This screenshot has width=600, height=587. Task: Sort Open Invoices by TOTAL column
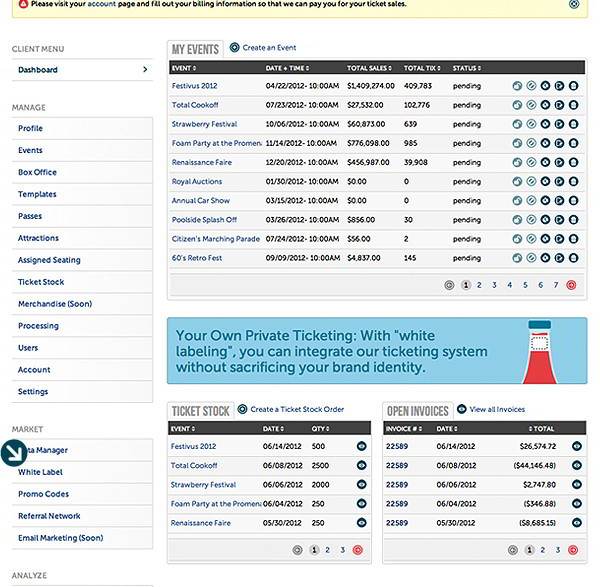[541, 429]
